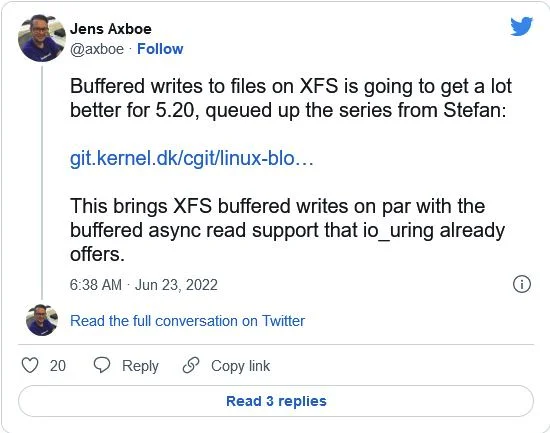The height and width of the screenshot is (433, 550).
Task: Click the Reply text label
Action: pyautogui.click(x=140, y=366)
